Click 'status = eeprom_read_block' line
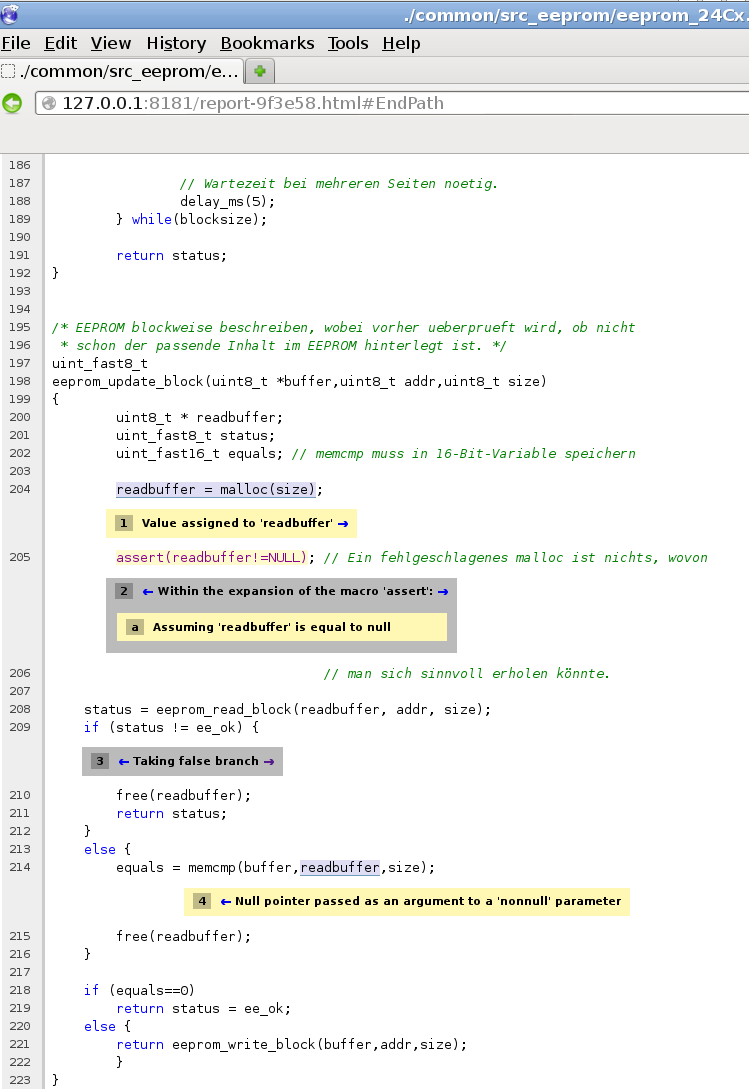 (288, 710)
